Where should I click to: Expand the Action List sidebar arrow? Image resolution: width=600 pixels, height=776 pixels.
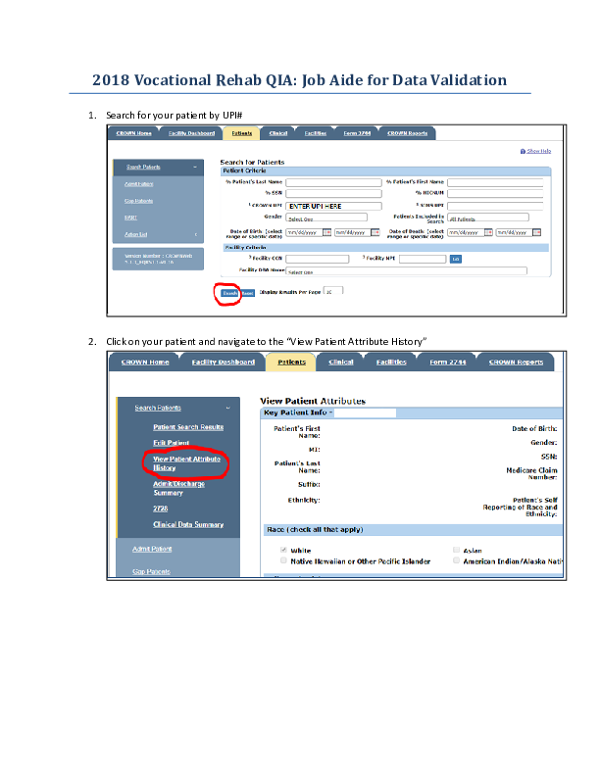(x=196, y=235)
